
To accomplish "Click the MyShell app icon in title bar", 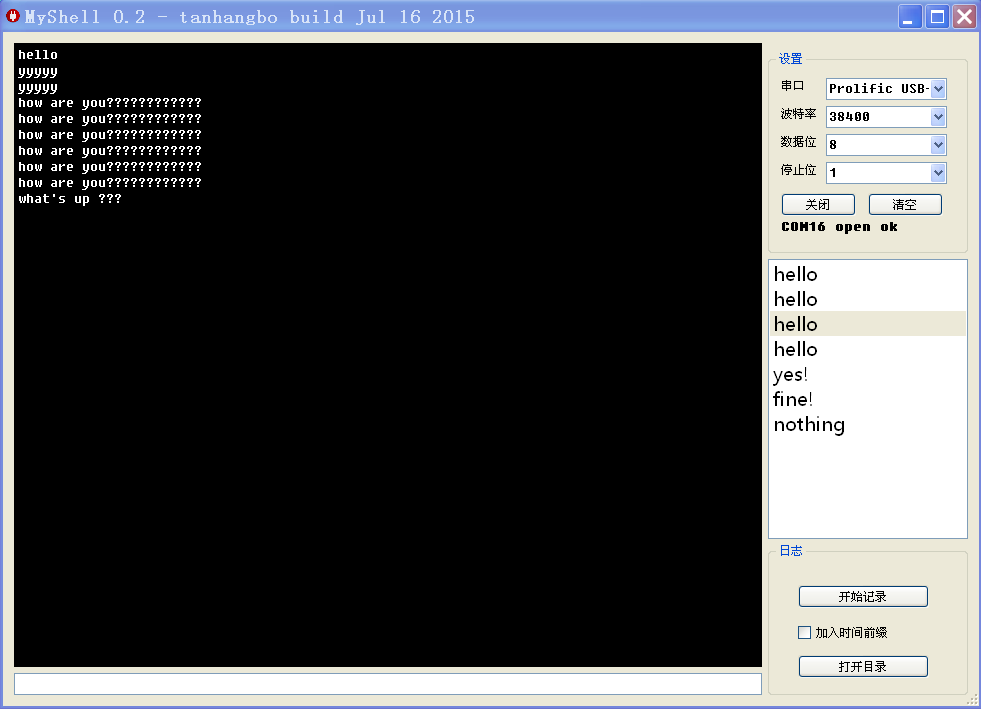I will pyautogui.click(x=13, y=16).
